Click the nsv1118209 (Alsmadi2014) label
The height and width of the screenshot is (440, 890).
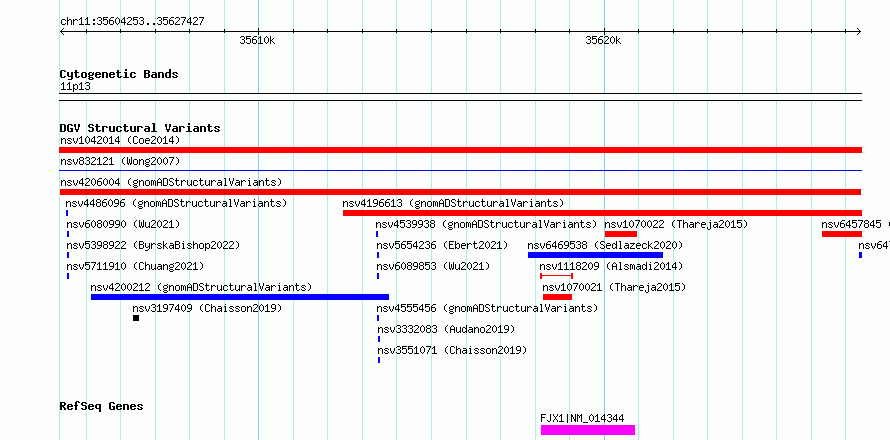[611, 266]
